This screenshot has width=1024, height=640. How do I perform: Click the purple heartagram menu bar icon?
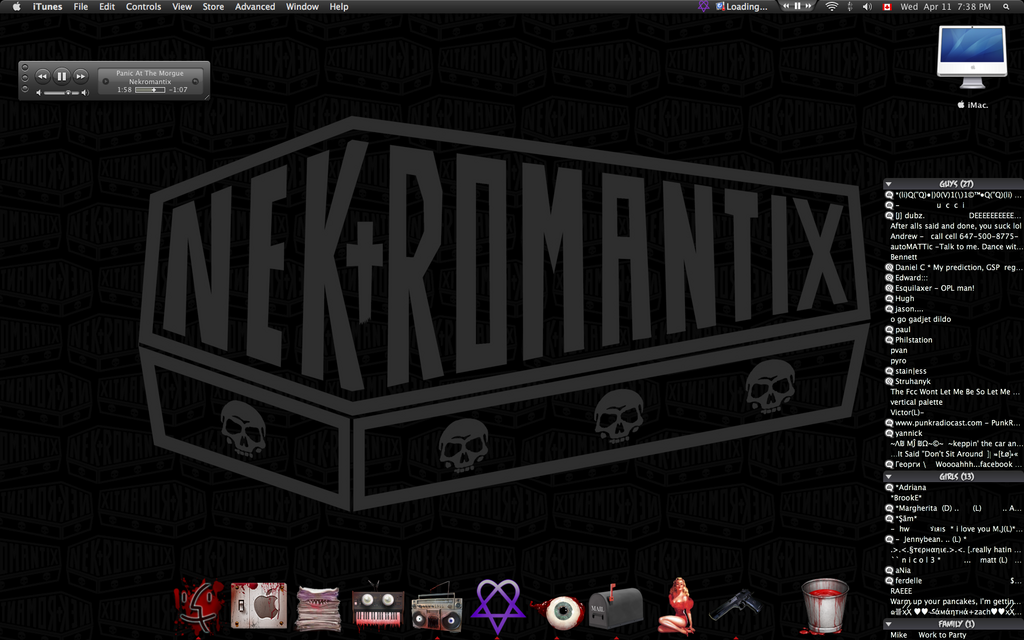703,7
